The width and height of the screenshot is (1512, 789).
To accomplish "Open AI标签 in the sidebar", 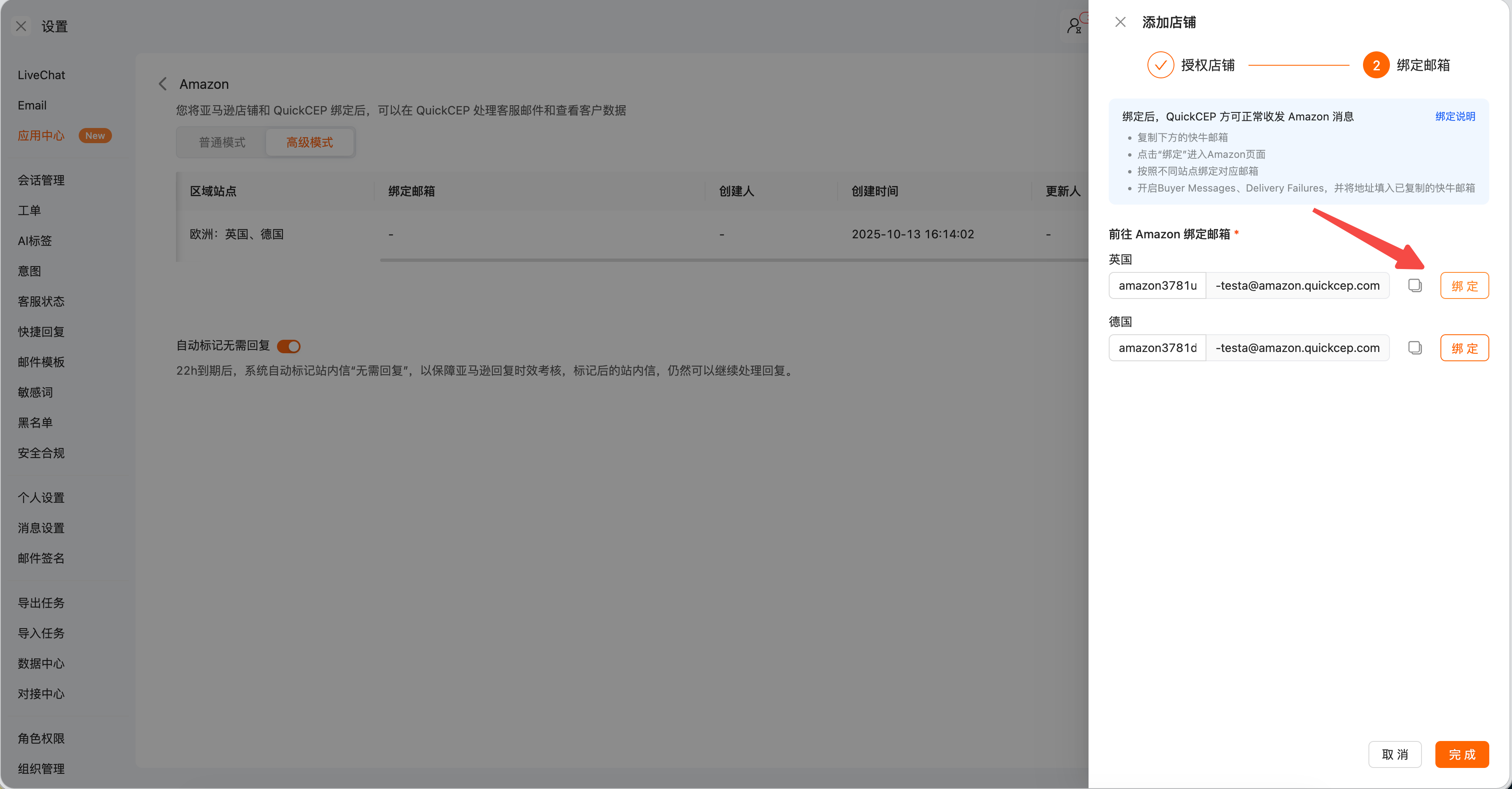I will pos(35,241).
